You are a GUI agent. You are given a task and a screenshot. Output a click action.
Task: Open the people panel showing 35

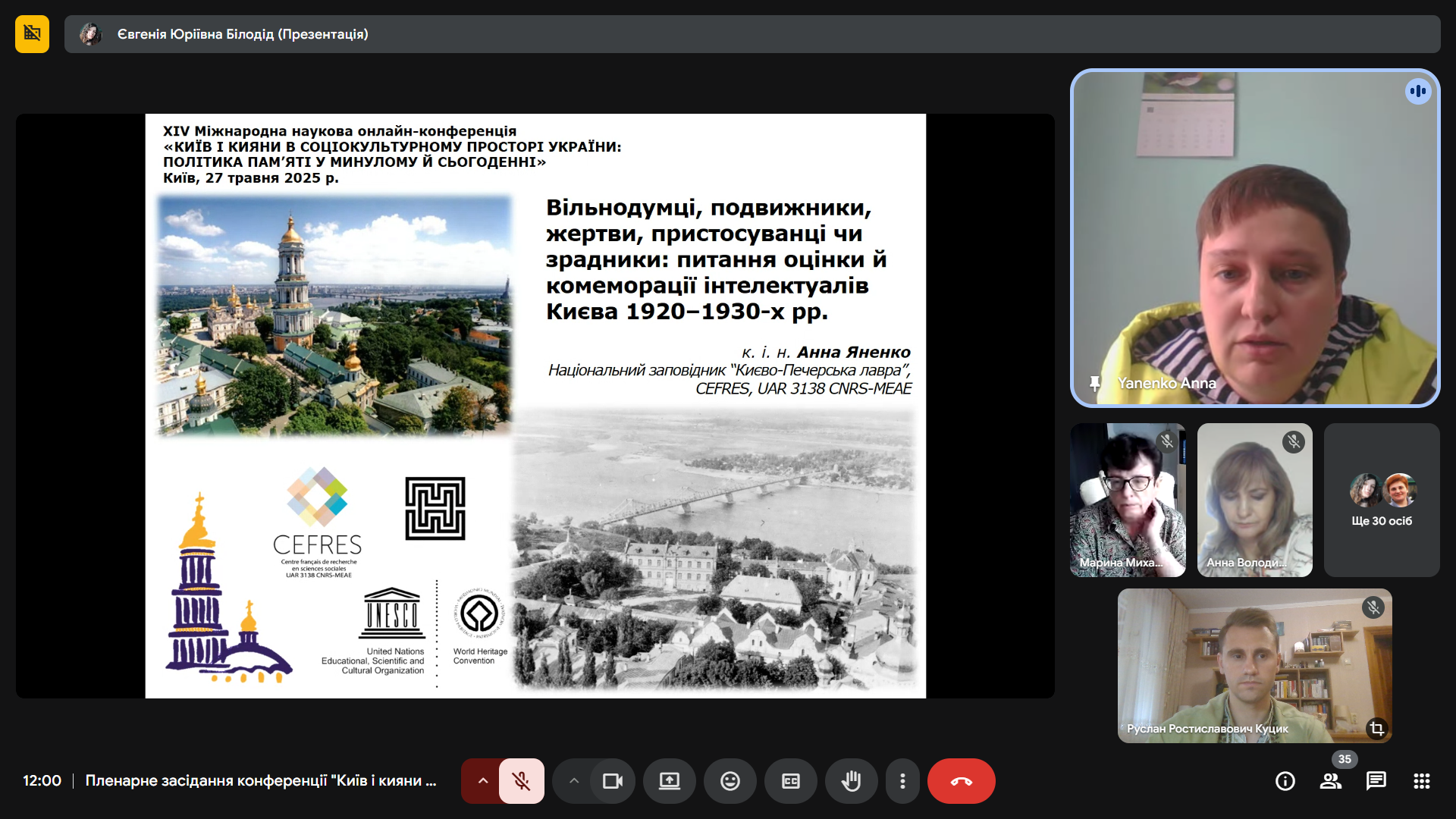1330,781
